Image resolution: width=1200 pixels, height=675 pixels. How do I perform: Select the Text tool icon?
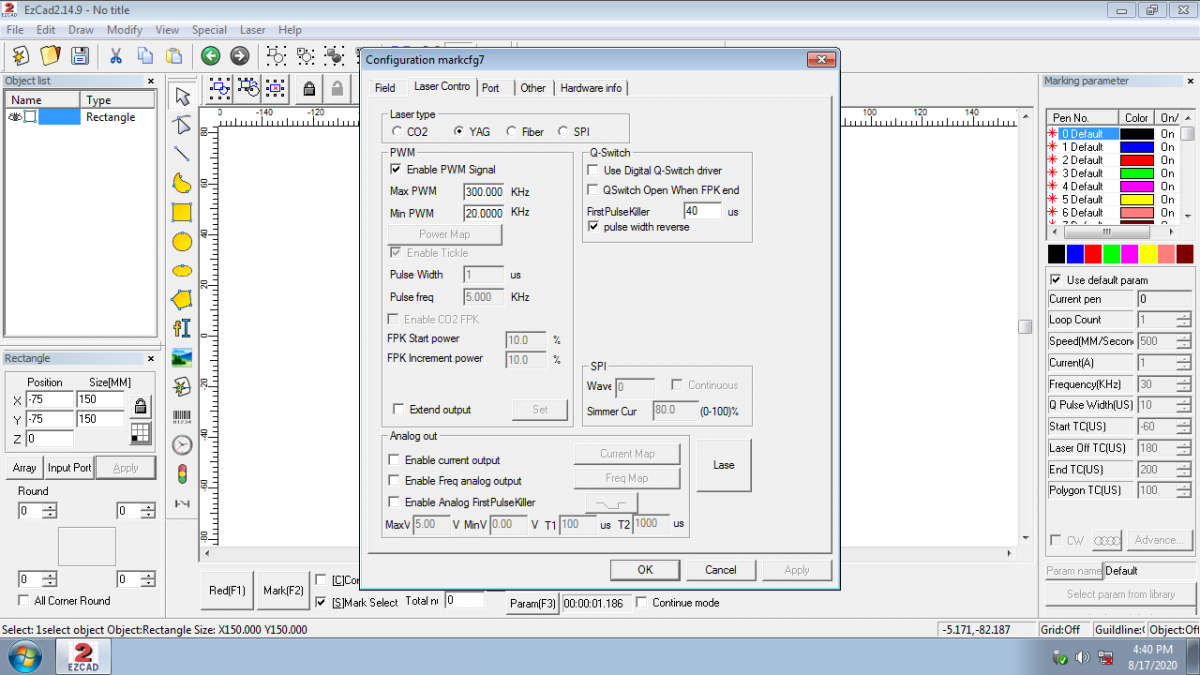click(182, 328)
